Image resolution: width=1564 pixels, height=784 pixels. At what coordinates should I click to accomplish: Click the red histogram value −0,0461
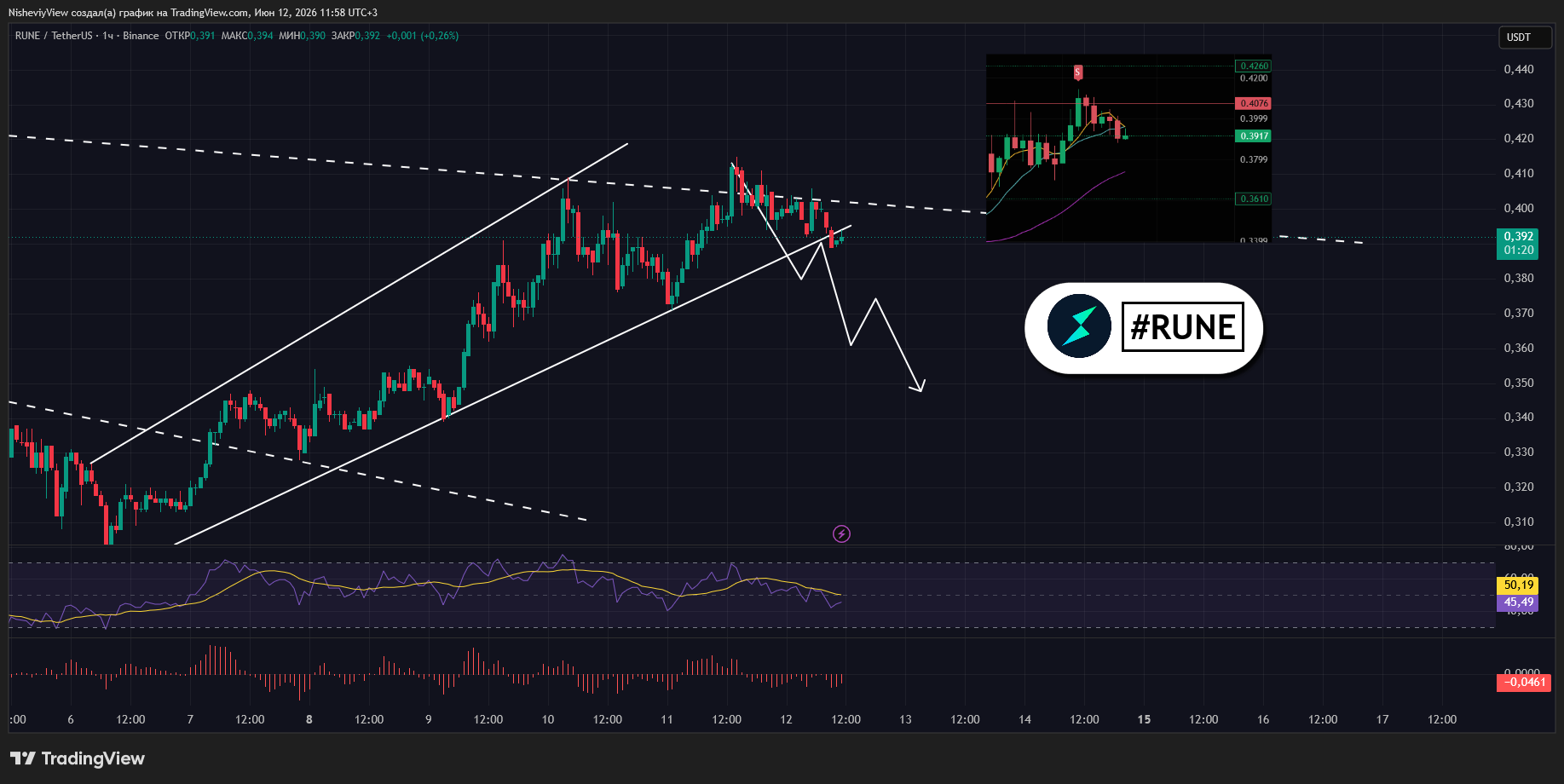(1524, 683)
